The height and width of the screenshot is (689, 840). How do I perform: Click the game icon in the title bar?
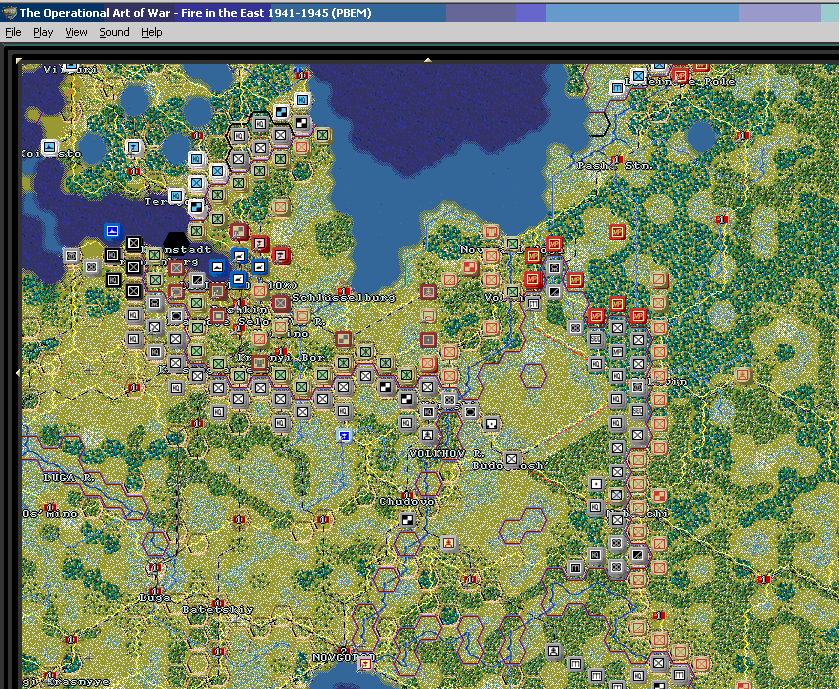pyautogui.click(x=9, y=12)
